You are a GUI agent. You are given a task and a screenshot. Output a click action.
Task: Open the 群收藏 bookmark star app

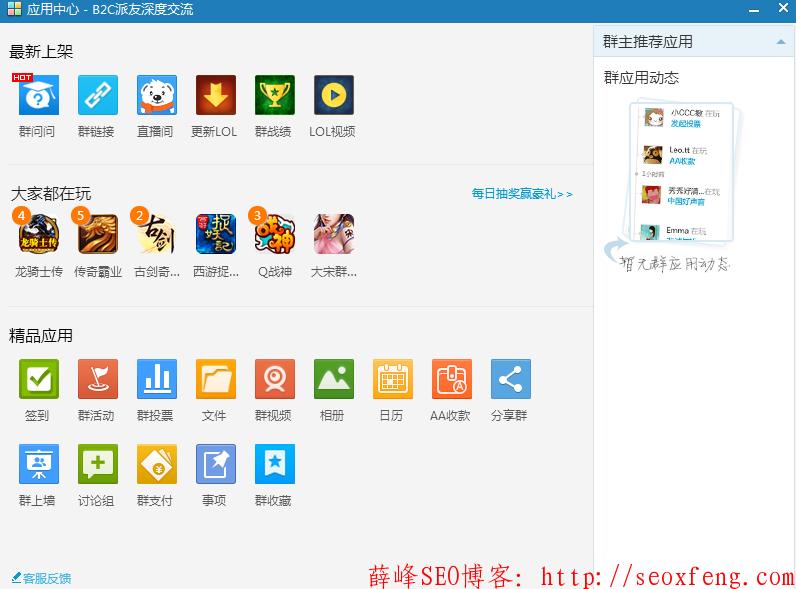click(x=275, y=464)
